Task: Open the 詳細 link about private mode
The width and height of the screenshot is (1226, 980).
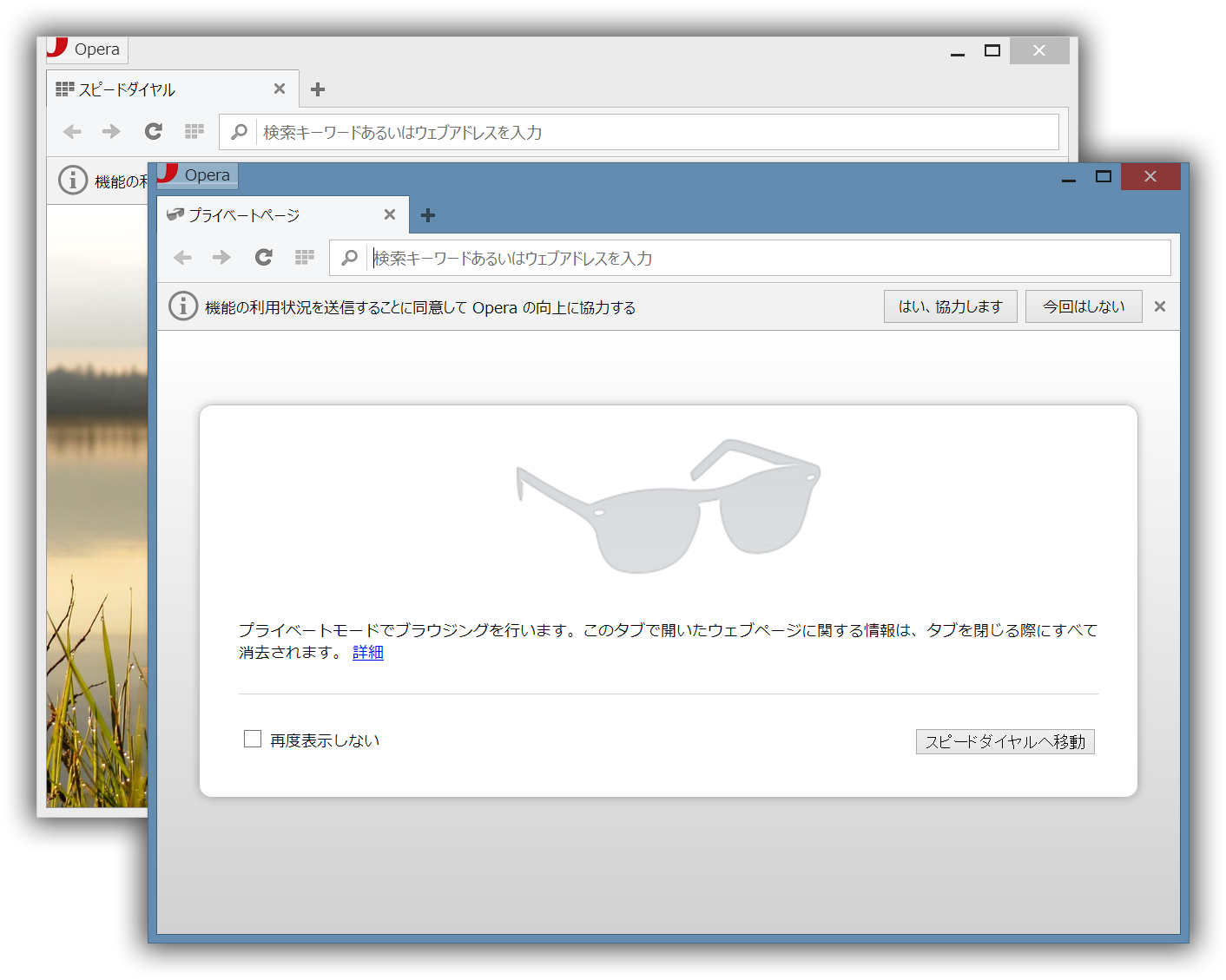Action: 367,652
